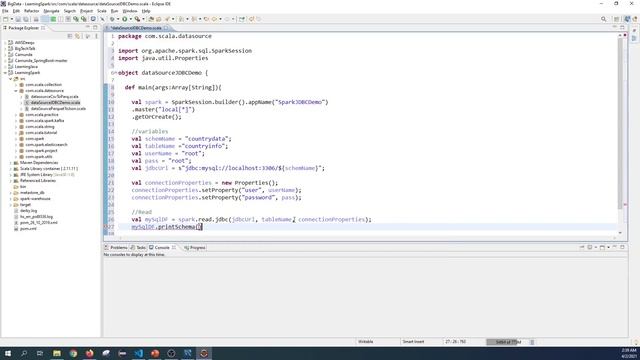Open the Refactor menu
This screenshot has height=360, width=640.
[x=31, y=11]
